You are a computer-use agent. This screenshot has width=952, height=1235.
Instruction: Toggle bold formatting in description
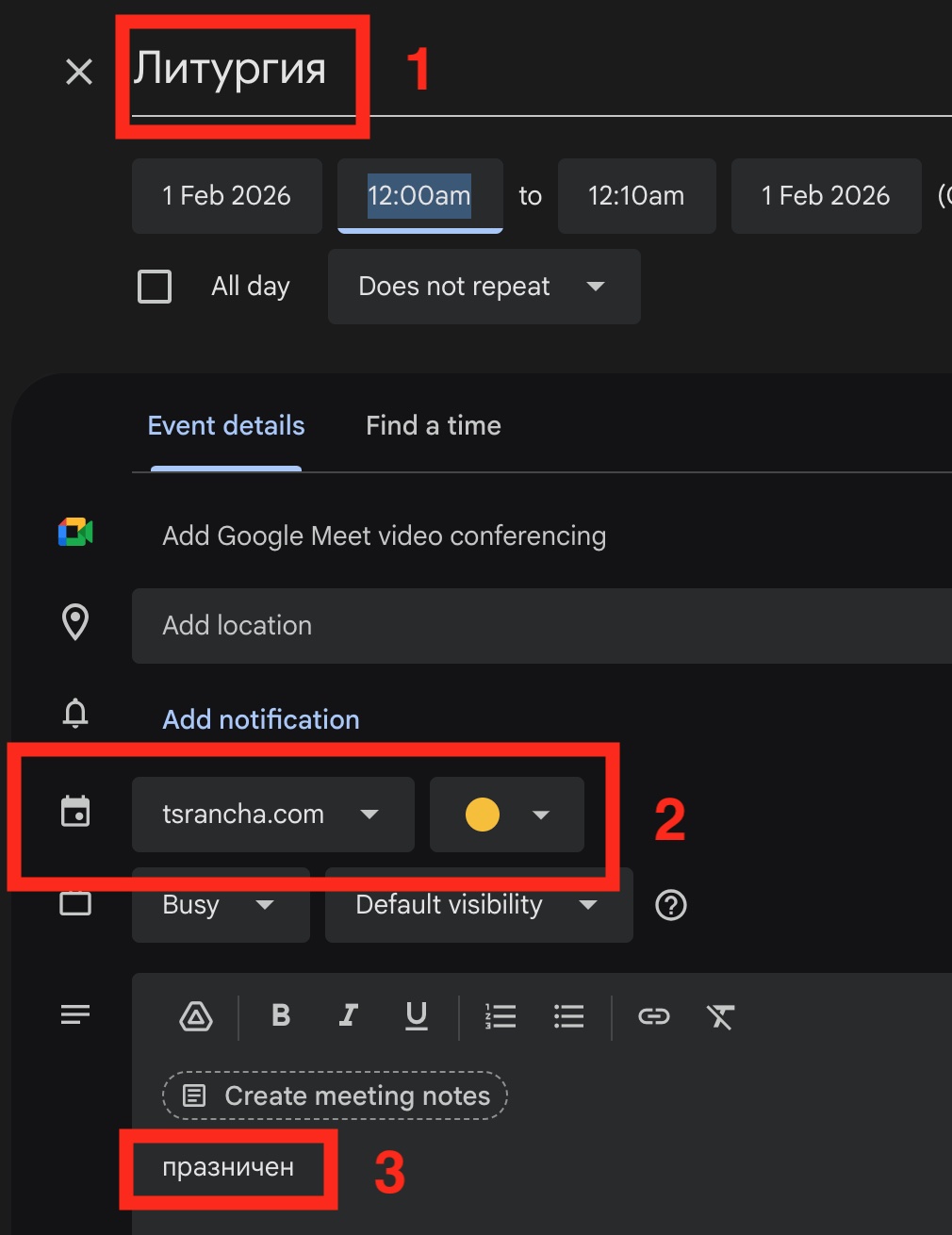280,1015
